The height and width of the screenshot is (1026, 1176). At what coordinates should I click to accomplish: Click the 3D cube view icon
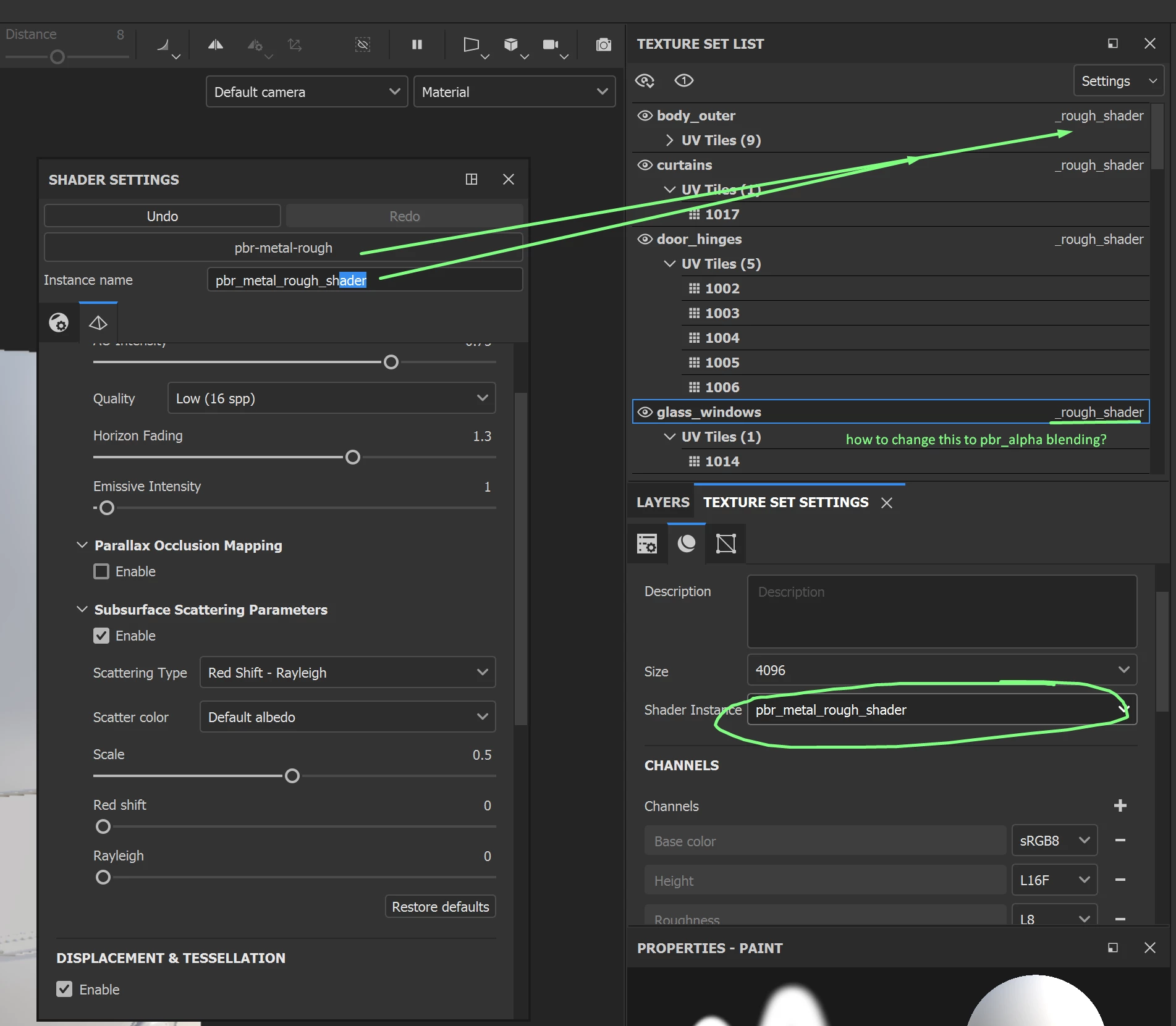[x=510, y=44]
